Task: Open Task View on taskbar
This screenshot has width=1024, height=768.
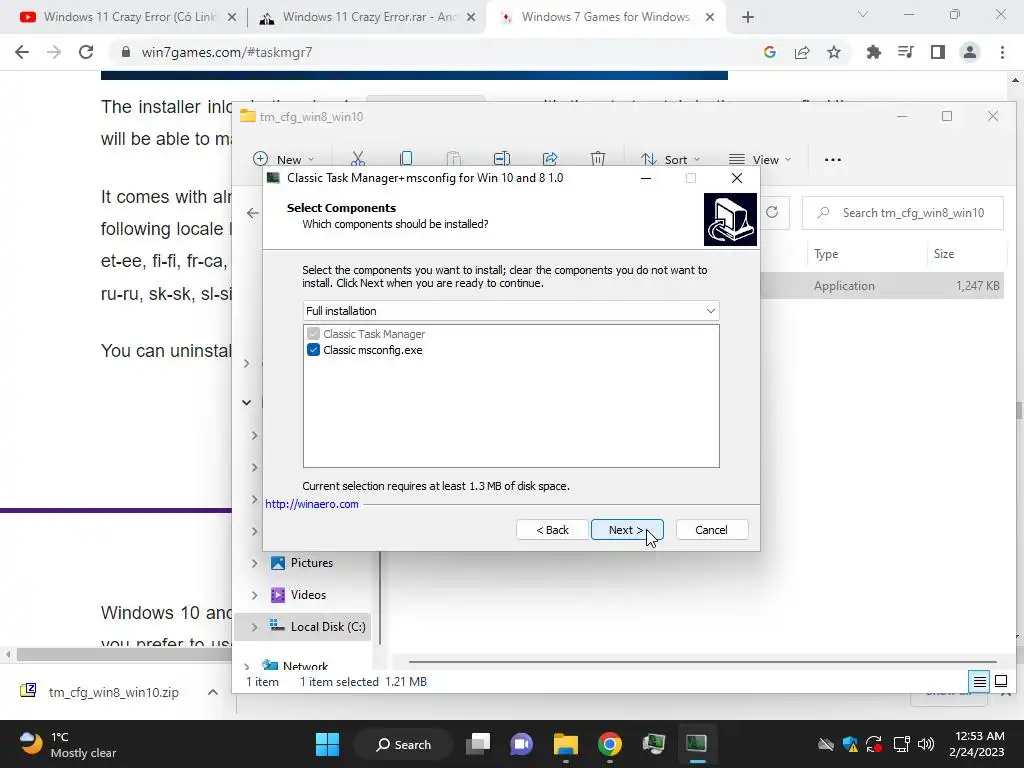Action: (x=478, y=744)
